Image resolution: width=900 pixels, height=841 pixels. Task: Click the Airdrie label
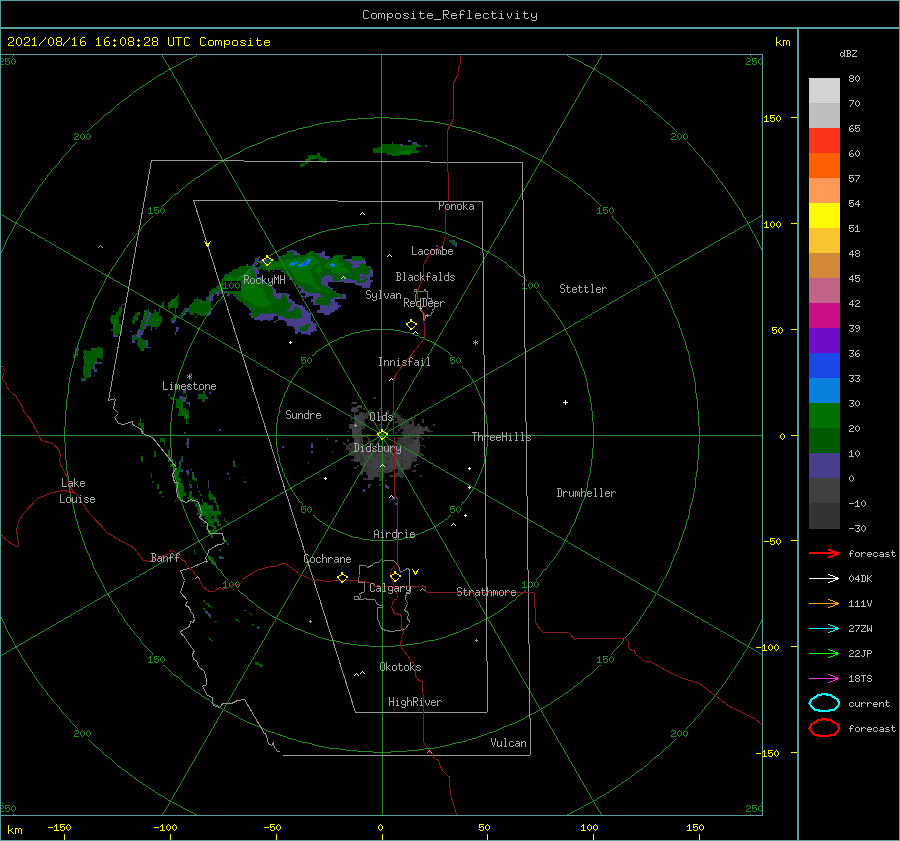394,534
